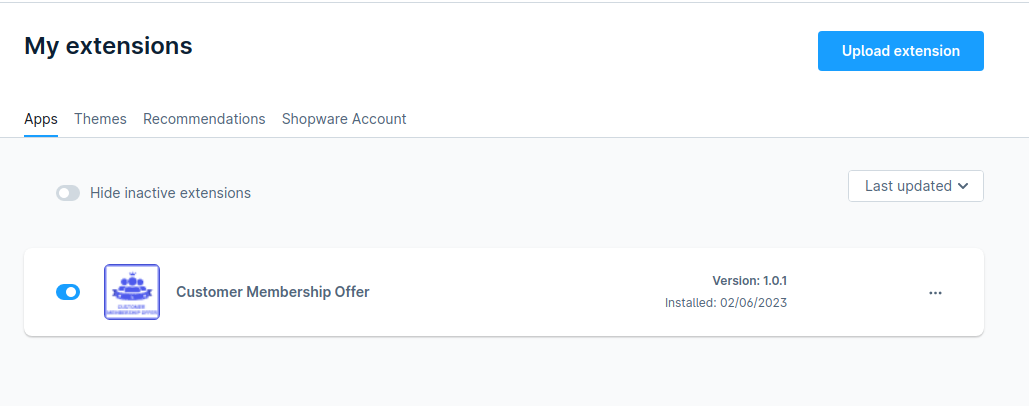Open the Last updated sorting dropdown
This screenshot has height=406, width=1029.
(915, 186)
